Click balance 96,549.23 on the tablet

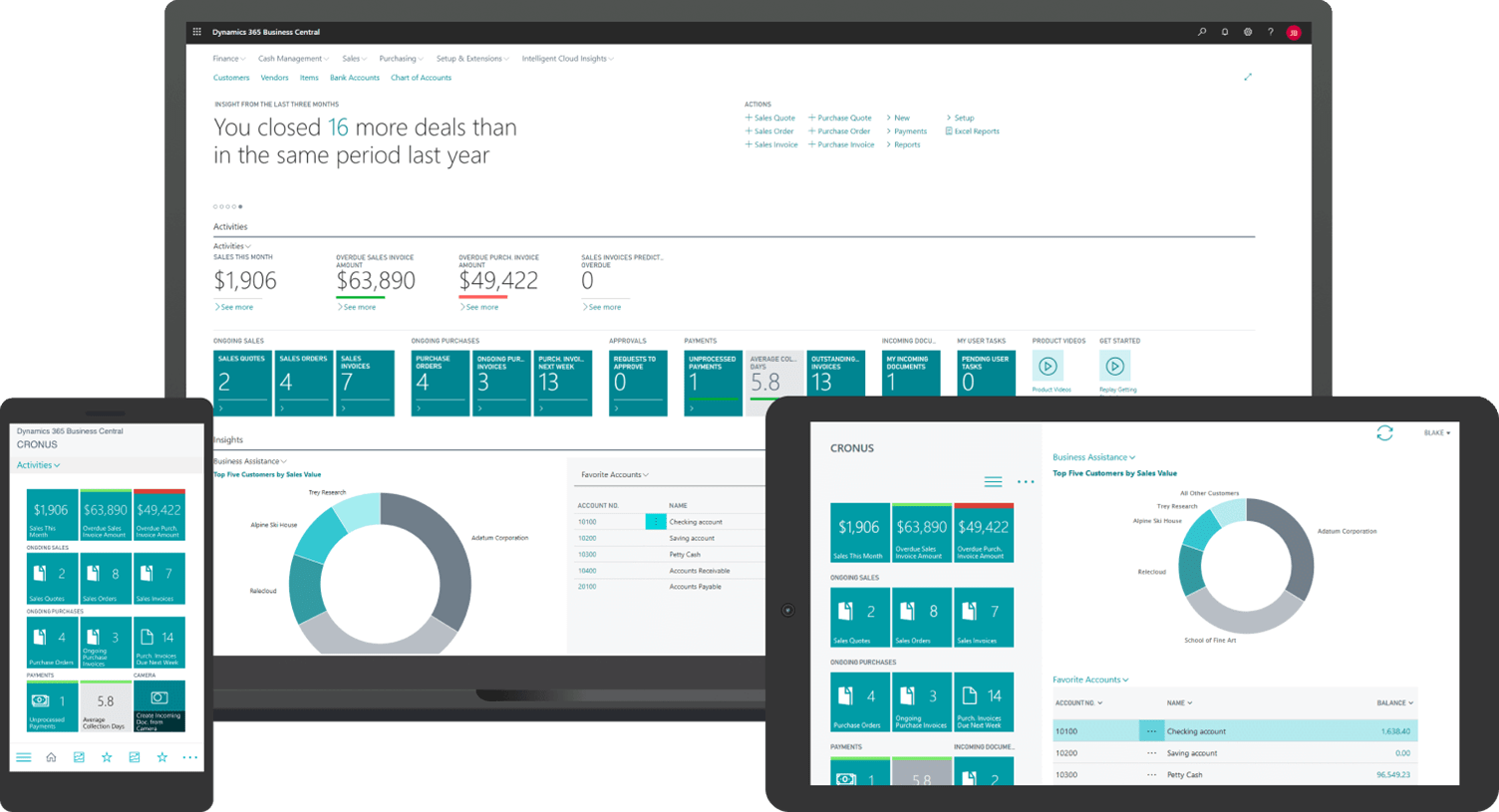pos(1393,775)
